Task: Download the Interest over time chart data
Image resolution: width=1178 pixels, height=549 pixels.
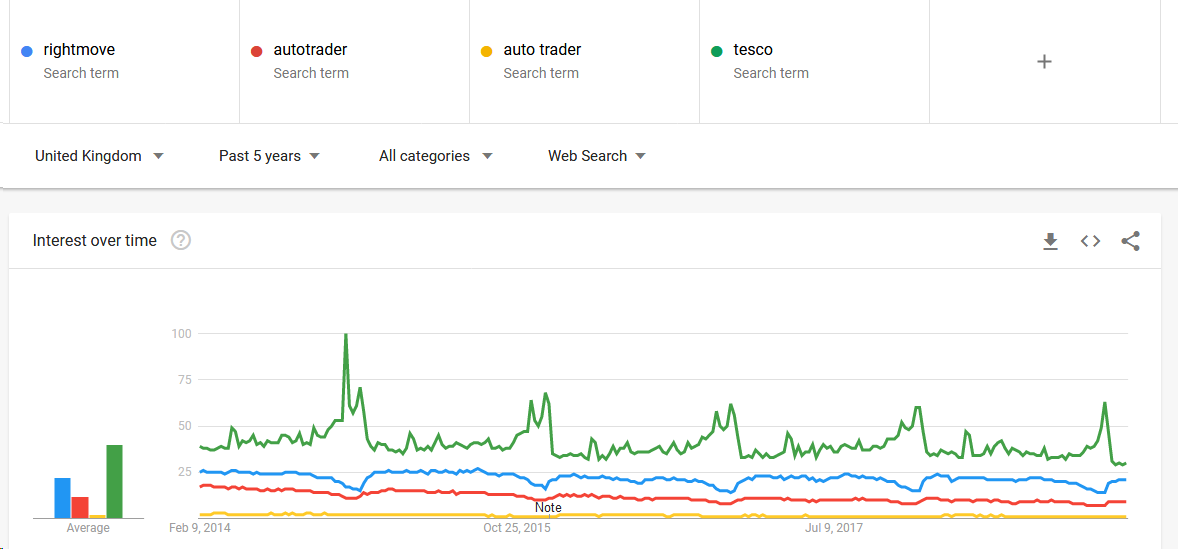Action: [x=1050, y=241]
